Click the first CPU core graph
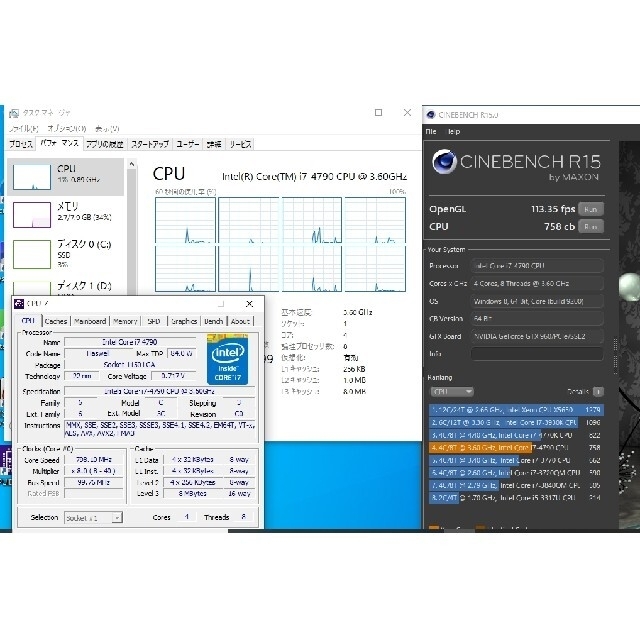Viewport: 640px width, 640px height. (x=185, y=221)
